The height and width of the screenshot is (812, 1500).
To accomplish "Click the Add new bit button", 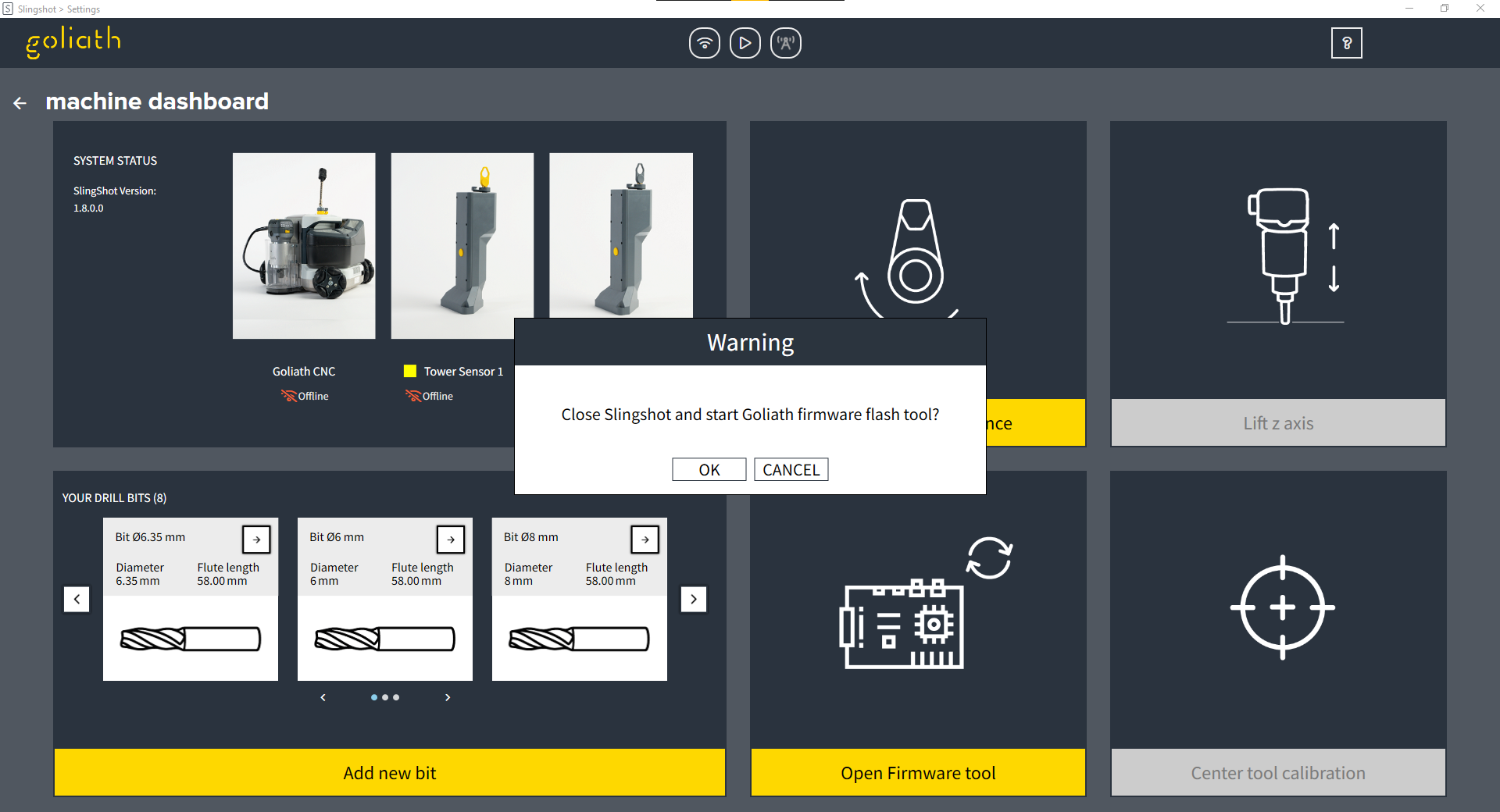I will point(389,773).
